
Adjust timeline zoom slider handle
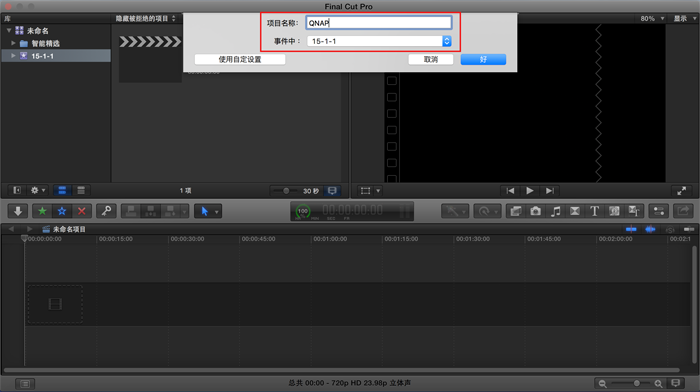[x=637, y=383]
